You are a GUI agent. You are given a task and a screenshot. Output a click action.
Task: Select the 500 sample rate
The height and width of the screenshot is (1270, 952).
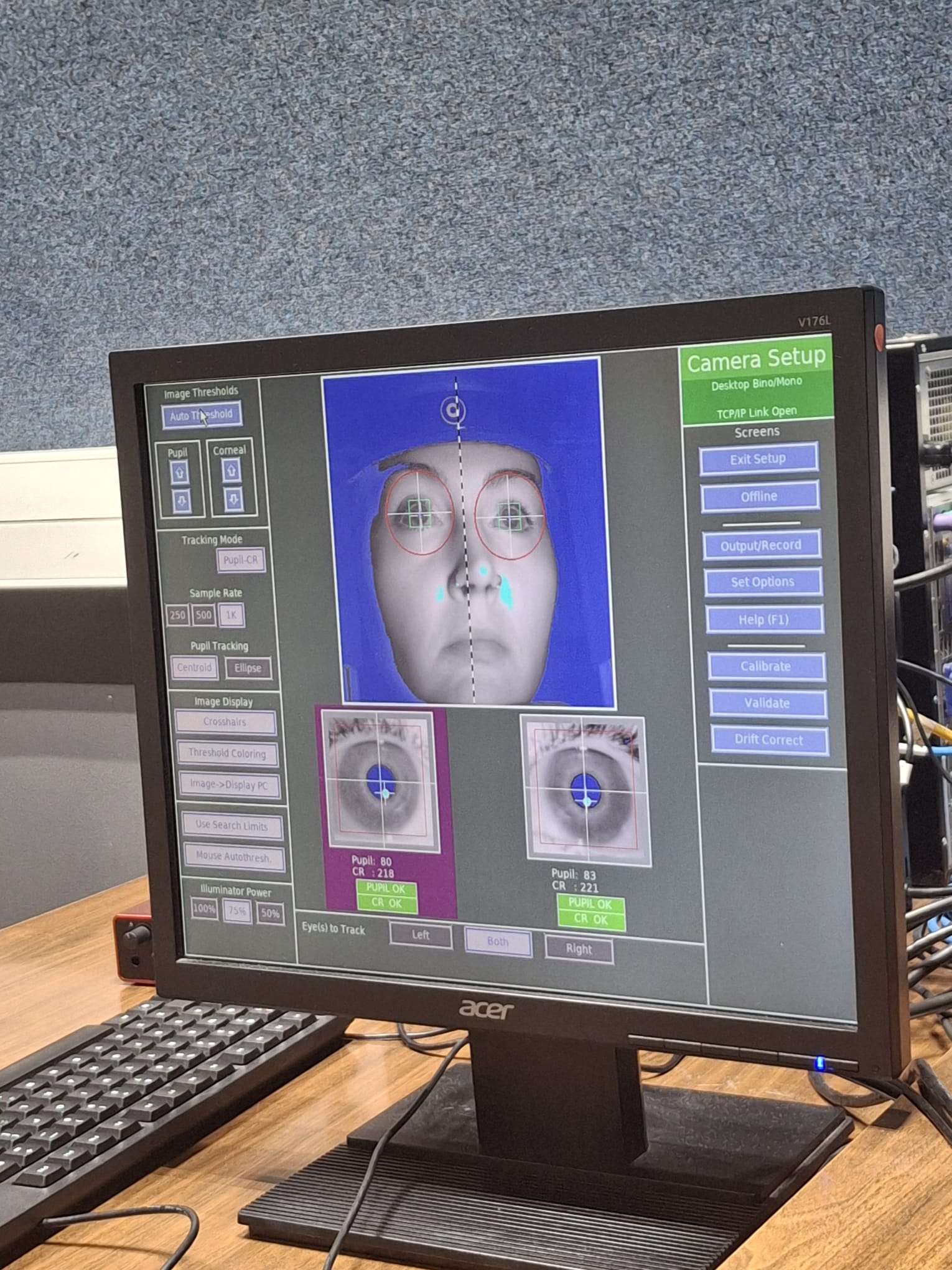[204, 616]
